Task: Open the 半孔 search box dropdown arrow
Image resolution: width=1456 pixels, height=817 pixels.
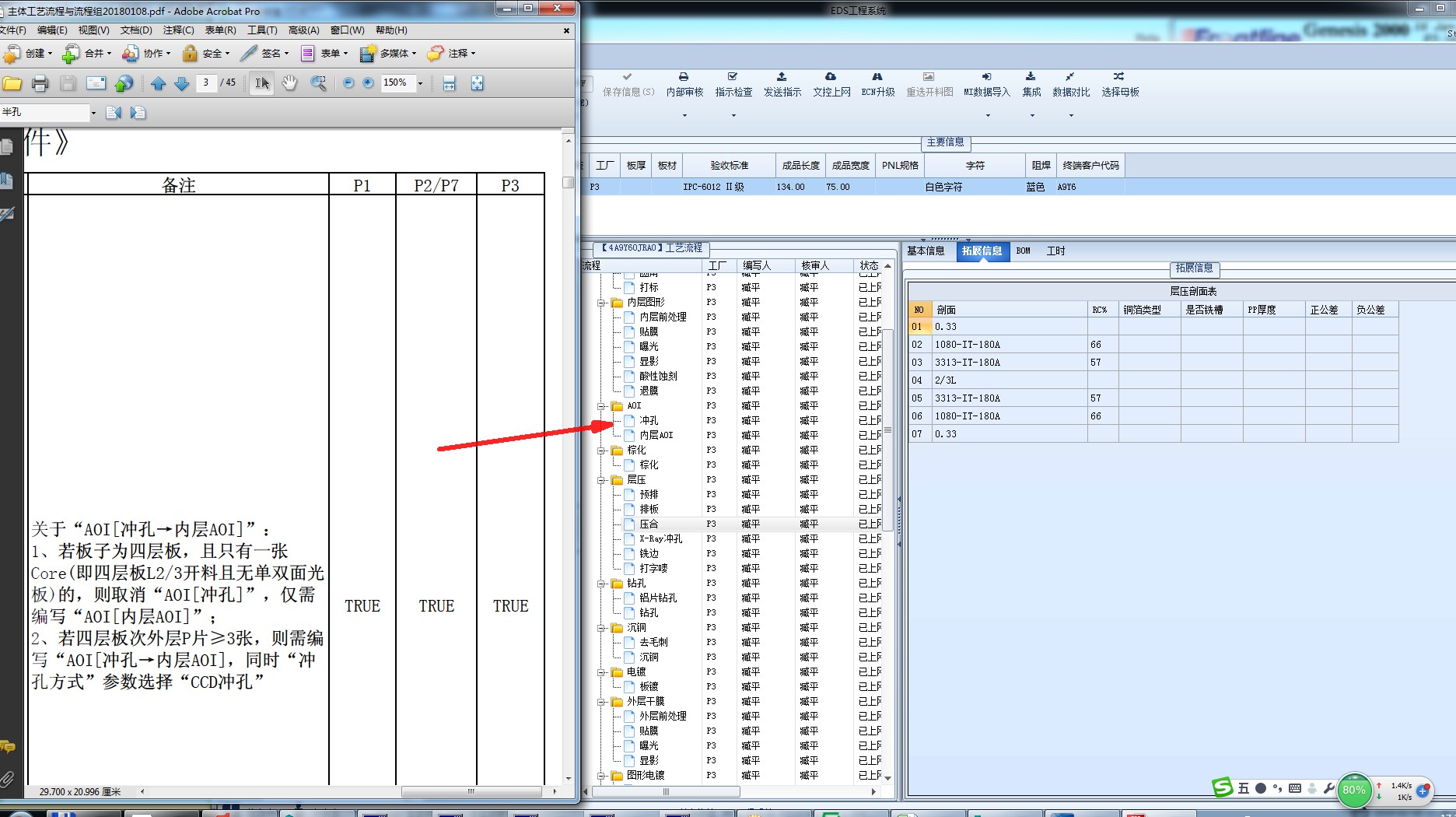Action: tap(93, 113)
